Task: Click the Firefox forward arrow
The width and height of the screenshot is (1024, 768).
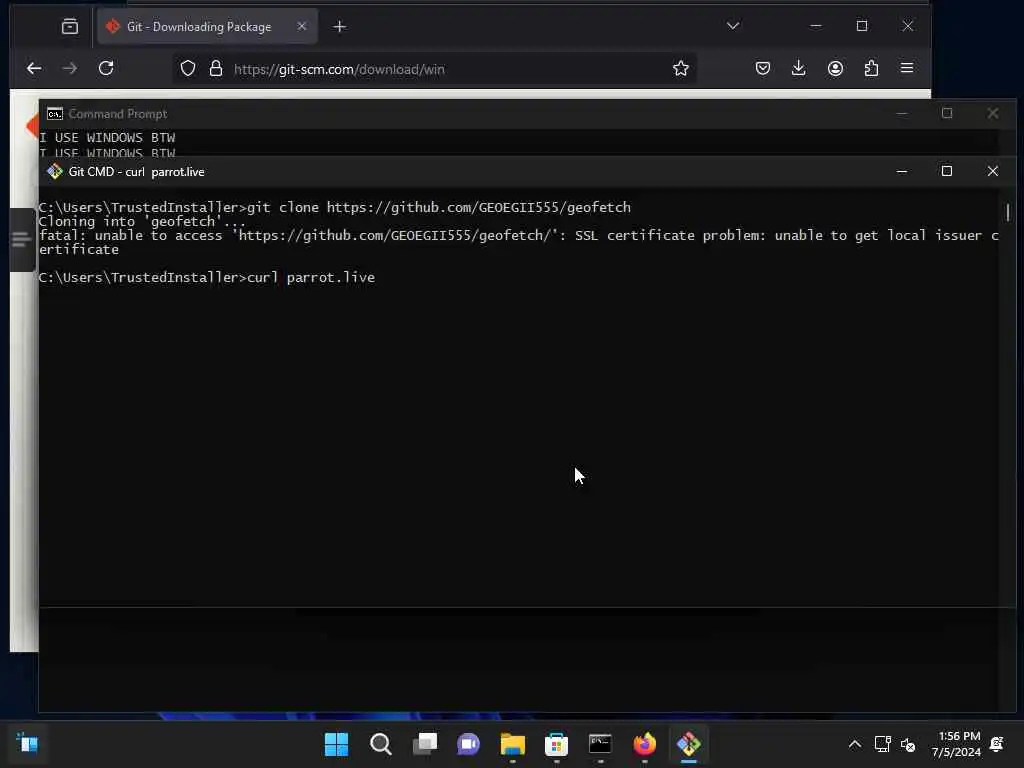Action: 69,68
